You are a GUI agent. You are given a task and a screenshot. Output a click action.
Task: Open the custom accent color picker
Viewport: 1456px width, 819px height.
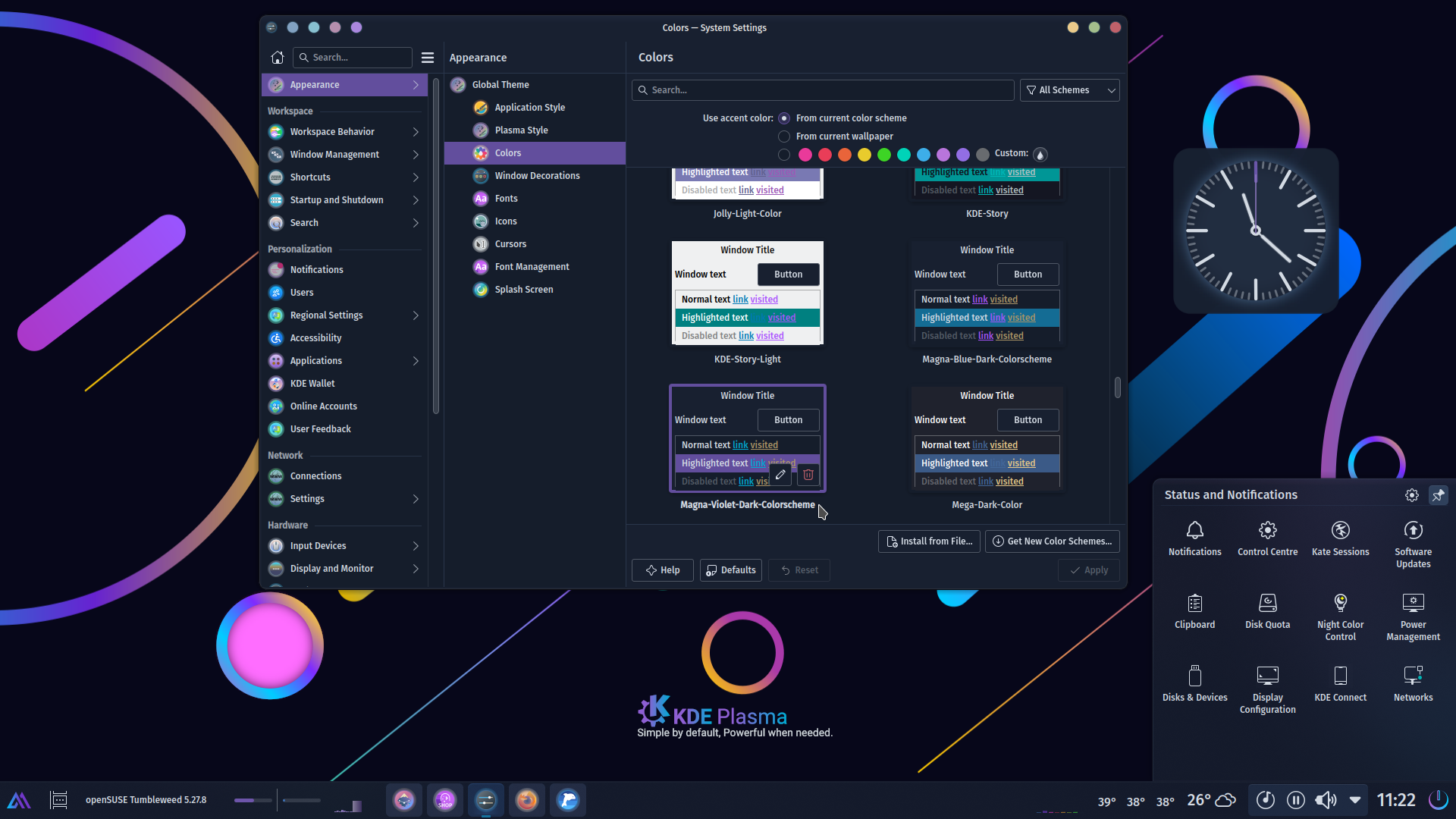[x=1040, y=155]
